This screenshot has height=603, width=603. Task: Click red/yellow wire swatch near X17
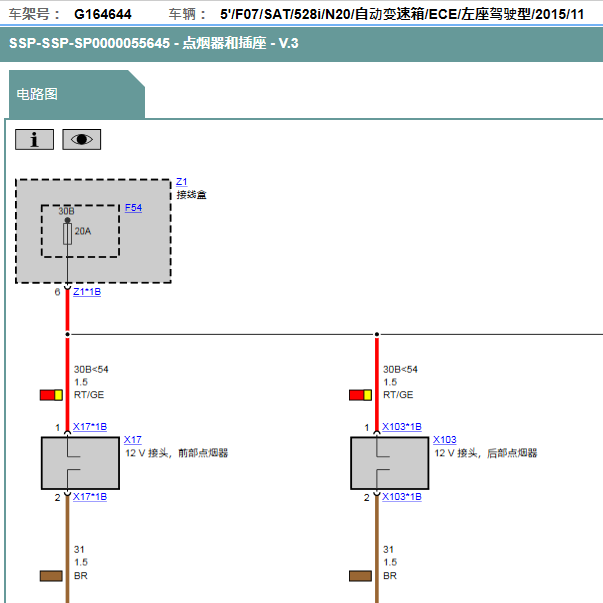51,395
